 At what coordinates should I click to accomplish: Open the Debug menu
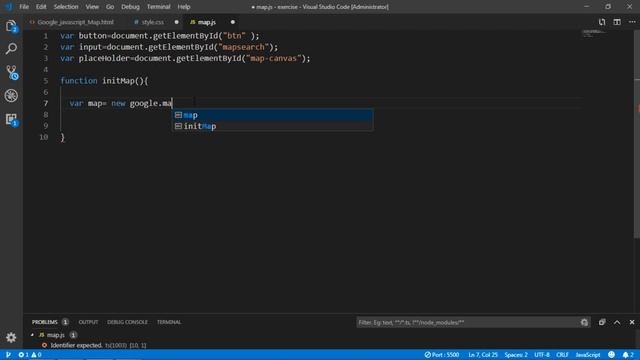click(x=130, y=7)
